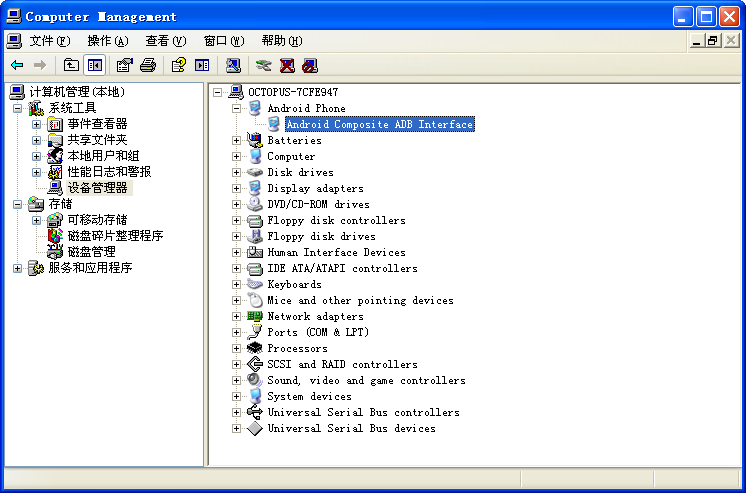
Task: Click the Back arrow toolbar icon
Action: pos(17,65)
